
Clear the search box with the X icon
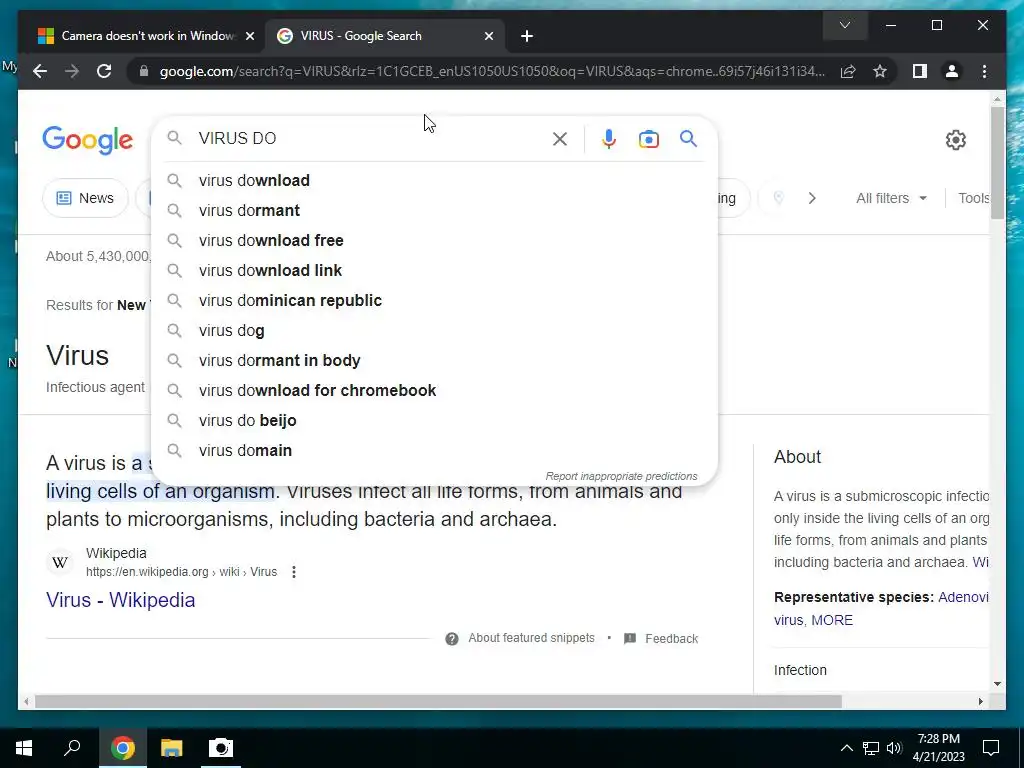[x=560, y=138]
